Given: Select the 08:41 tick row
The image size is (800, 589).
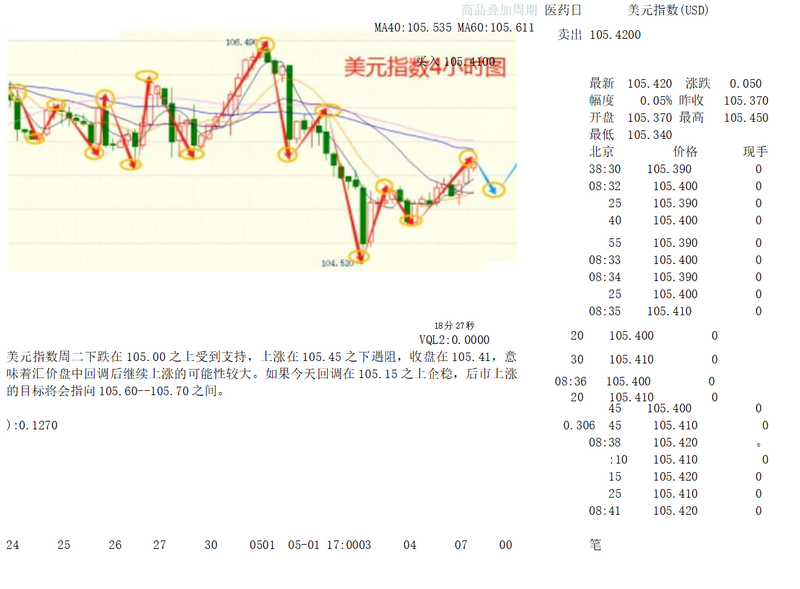Looking at the screenshot, I should pyautogui.click(x=676, y=511).
